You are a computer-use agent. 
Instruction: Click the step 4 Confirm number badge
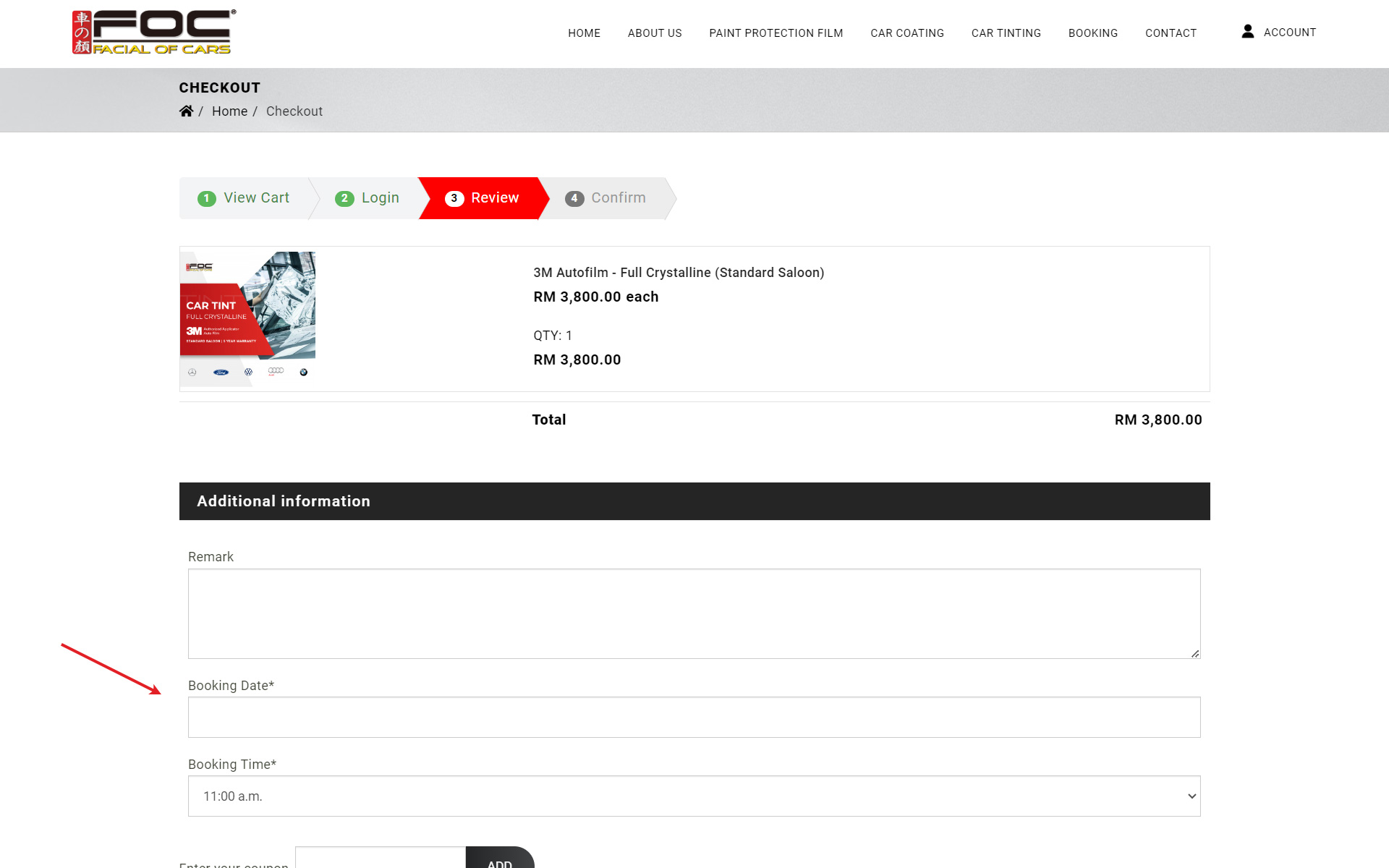pos(574,198)
